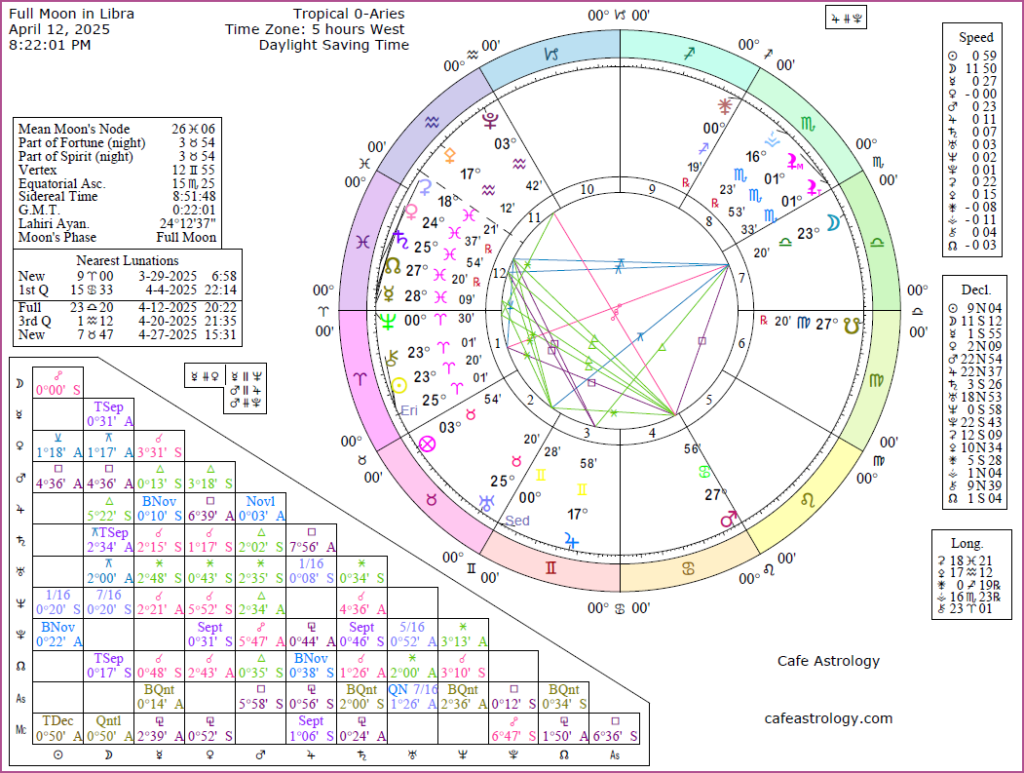
Task: Select the Chiron glyph at 23° Aries
Action: tap(392, 357)
